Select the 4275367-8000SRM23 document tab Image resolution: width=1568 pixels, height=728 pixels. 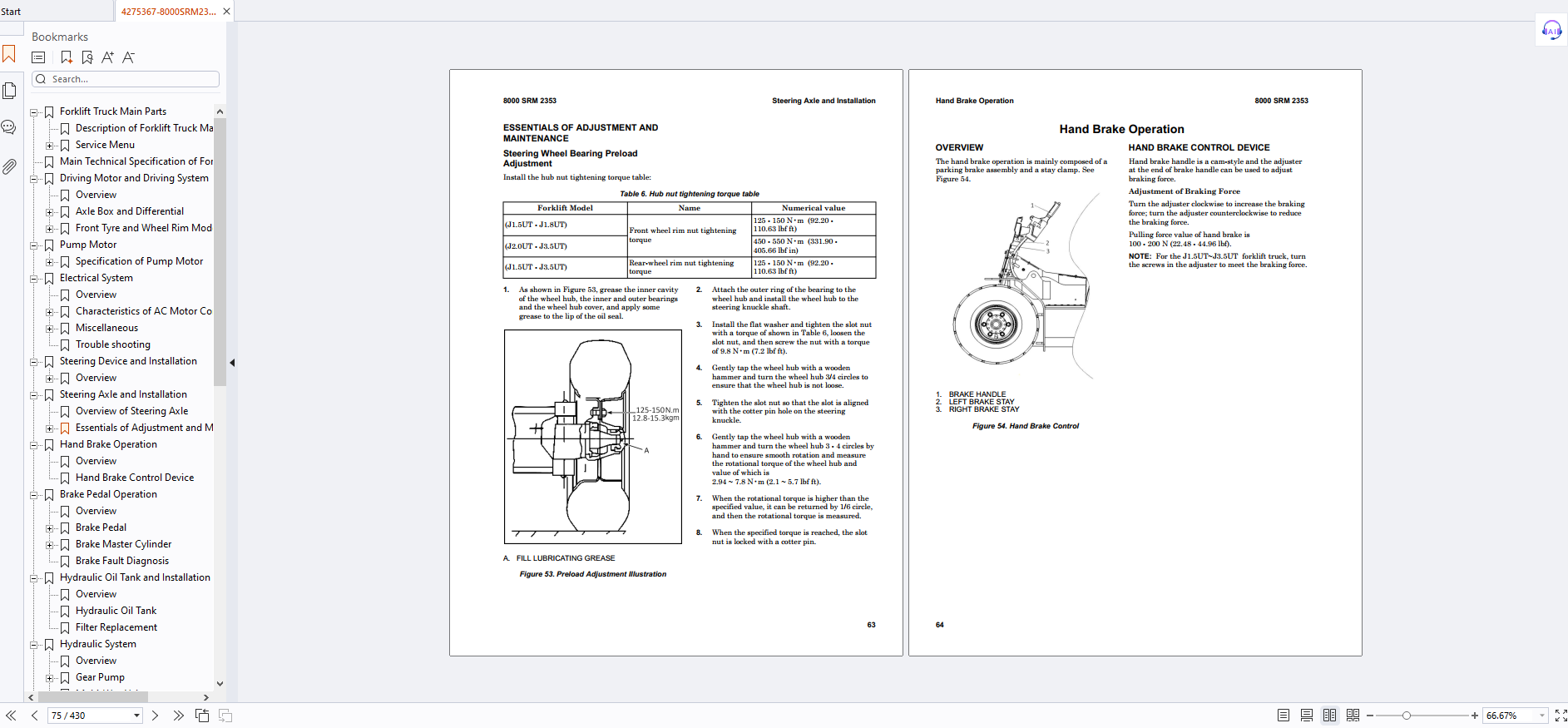click(x=168, y=12)
